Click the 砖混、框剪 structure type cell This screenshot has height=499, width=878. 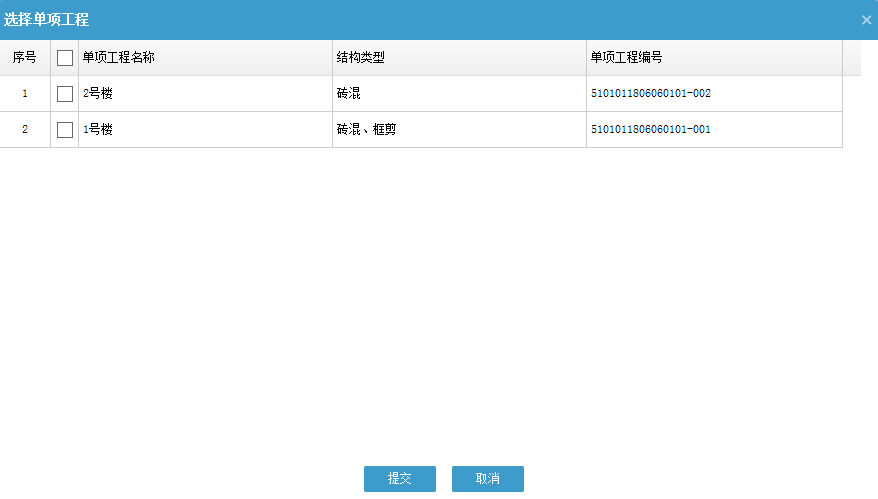pyautogui.click(x=366, y=130)
